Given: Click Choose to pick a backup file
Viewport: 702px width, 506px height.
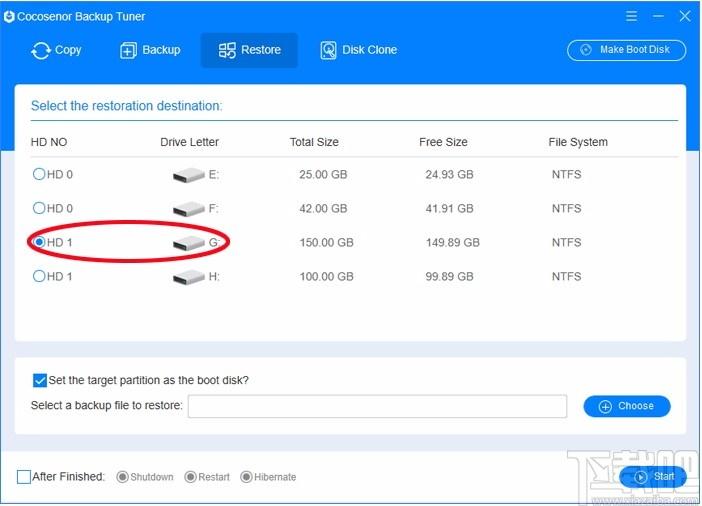Looking at the screenshot, I should pyautogui.click(x=627, y=406).
